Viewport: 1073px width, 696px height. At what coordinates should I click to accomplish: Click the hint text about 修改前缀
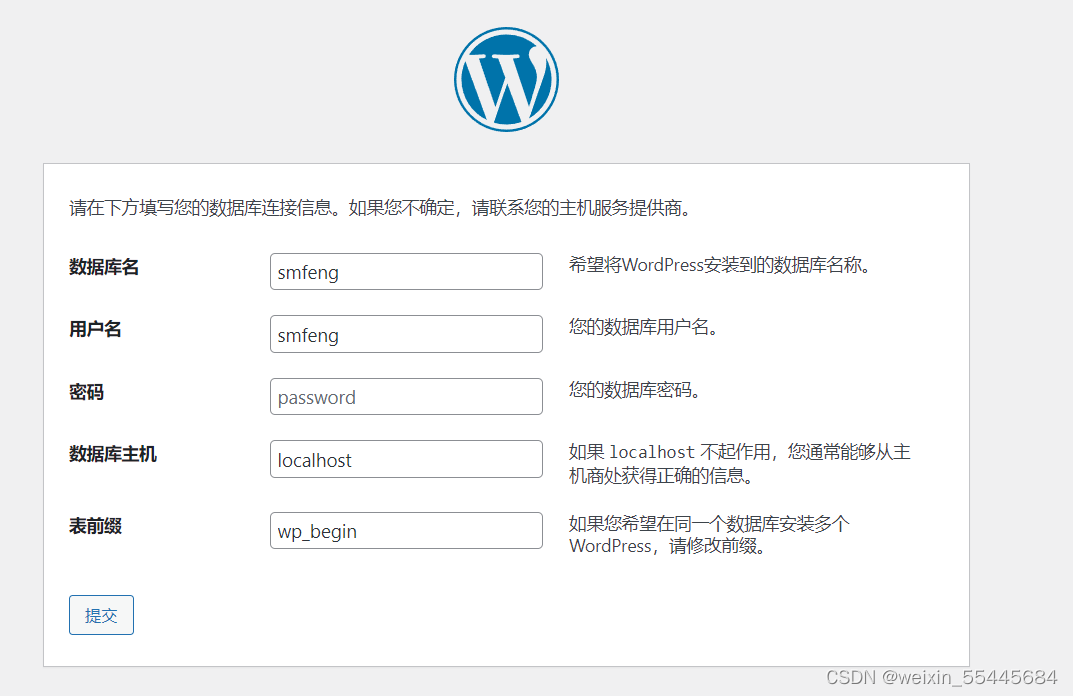[710, 534]
